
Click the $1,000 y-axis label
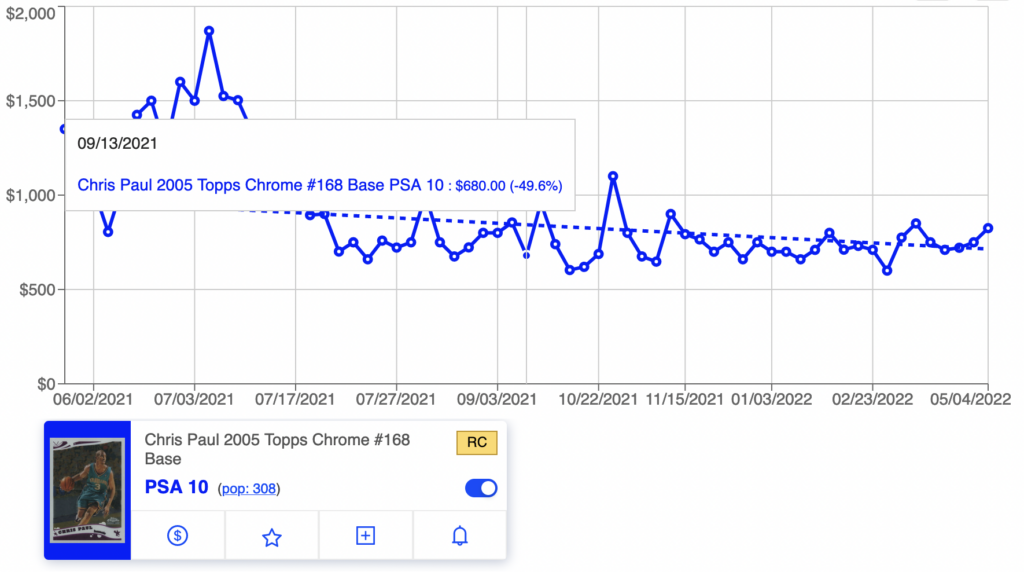click(31, 195)
